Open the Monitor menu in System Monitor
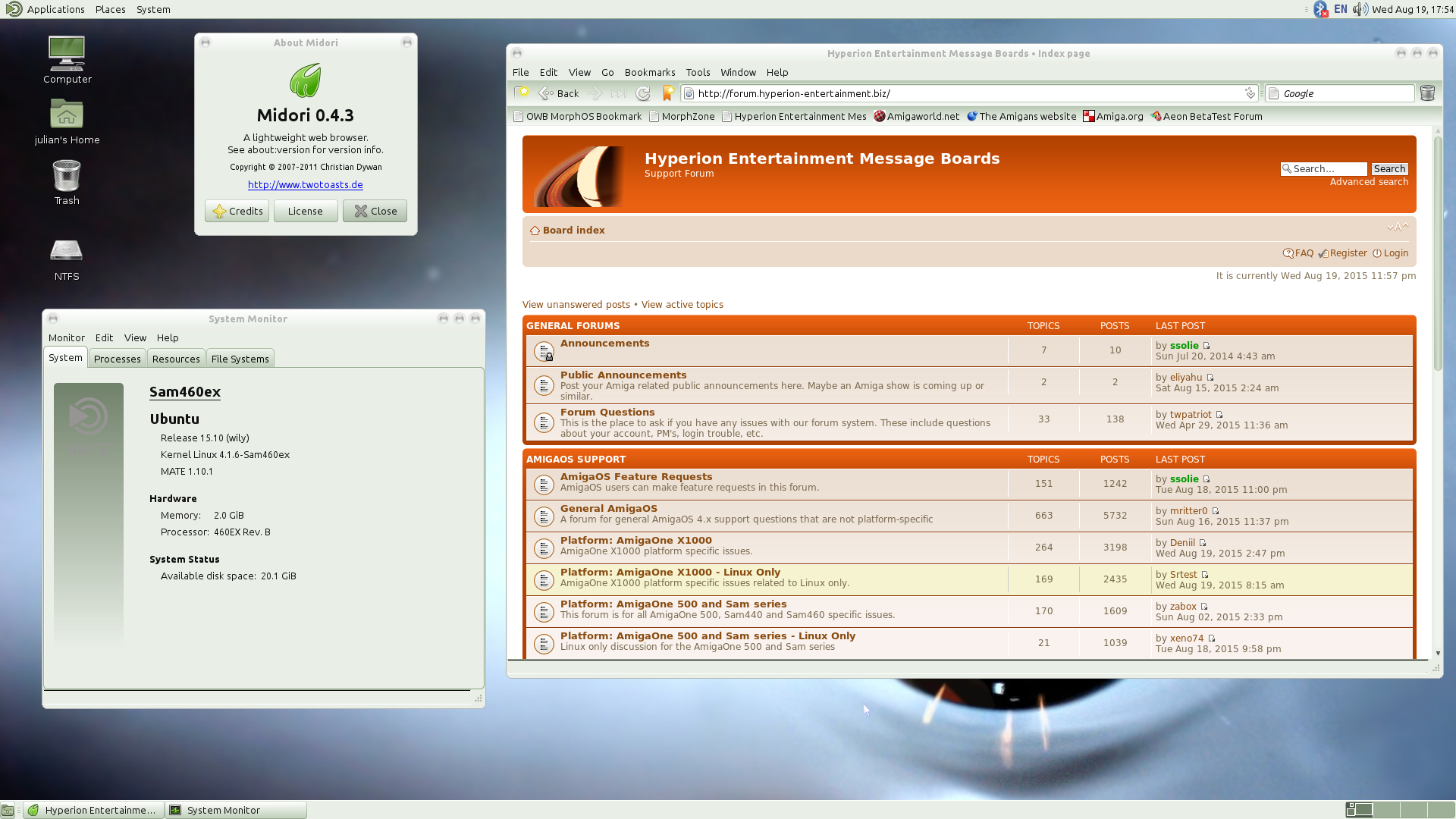This screenshot has height=819, width=1456. point(66,337)
